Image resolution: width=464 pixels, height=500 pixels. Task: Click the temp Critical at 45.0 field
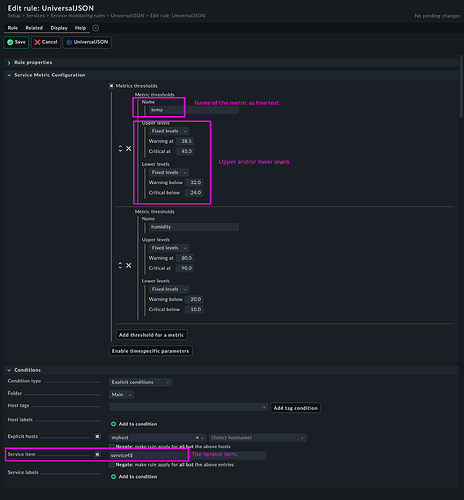click(185, 151)
